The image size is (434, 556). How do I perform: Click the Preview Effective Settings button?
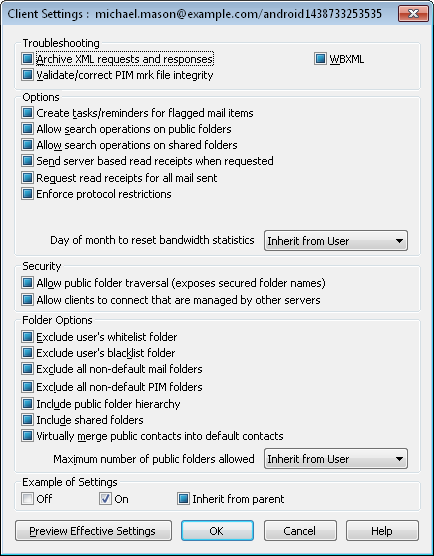(93, 531)
